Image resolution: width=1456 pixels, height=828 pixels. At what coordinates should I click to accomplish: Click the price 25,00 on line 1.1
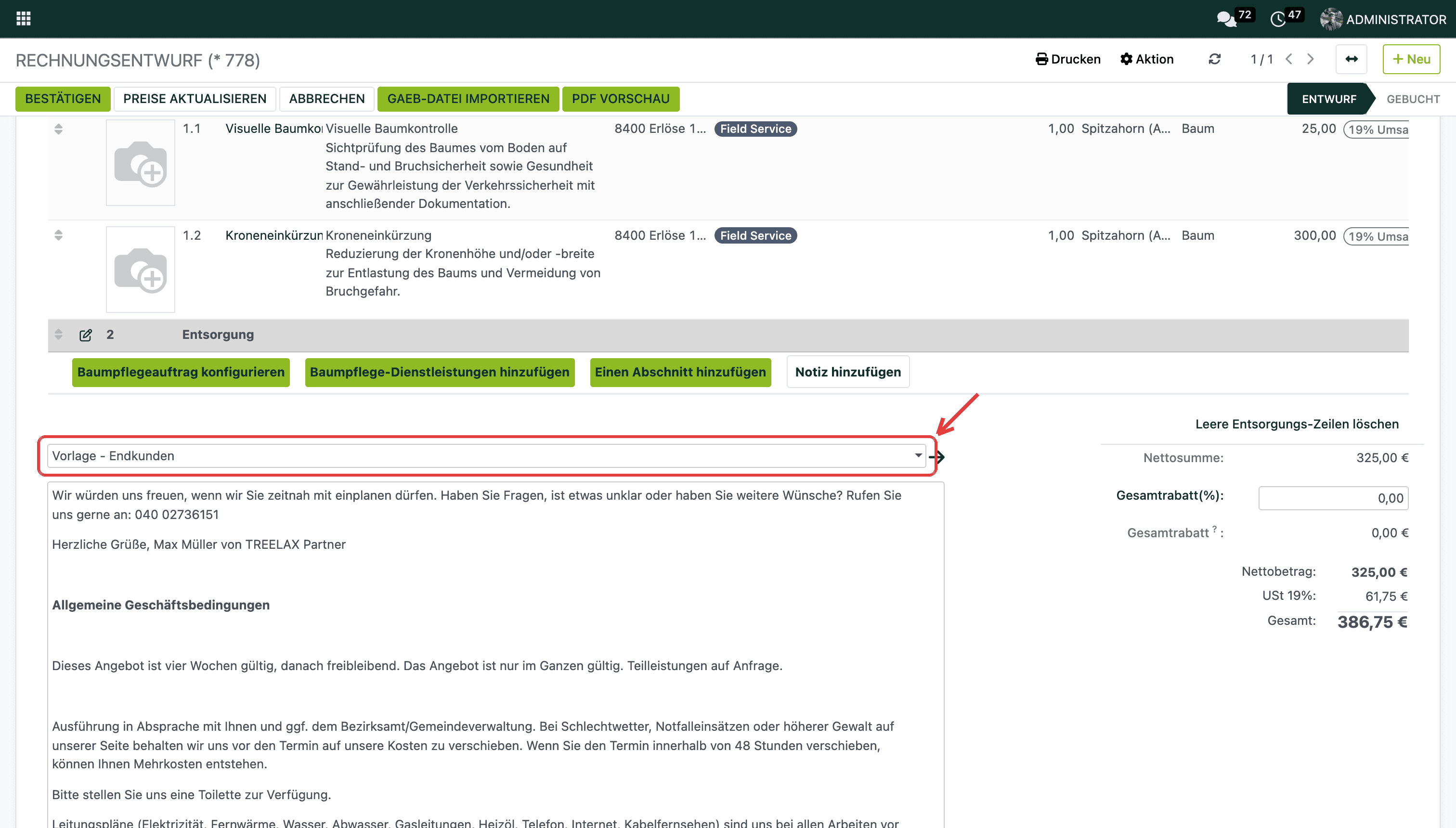tap(1318, 129)
